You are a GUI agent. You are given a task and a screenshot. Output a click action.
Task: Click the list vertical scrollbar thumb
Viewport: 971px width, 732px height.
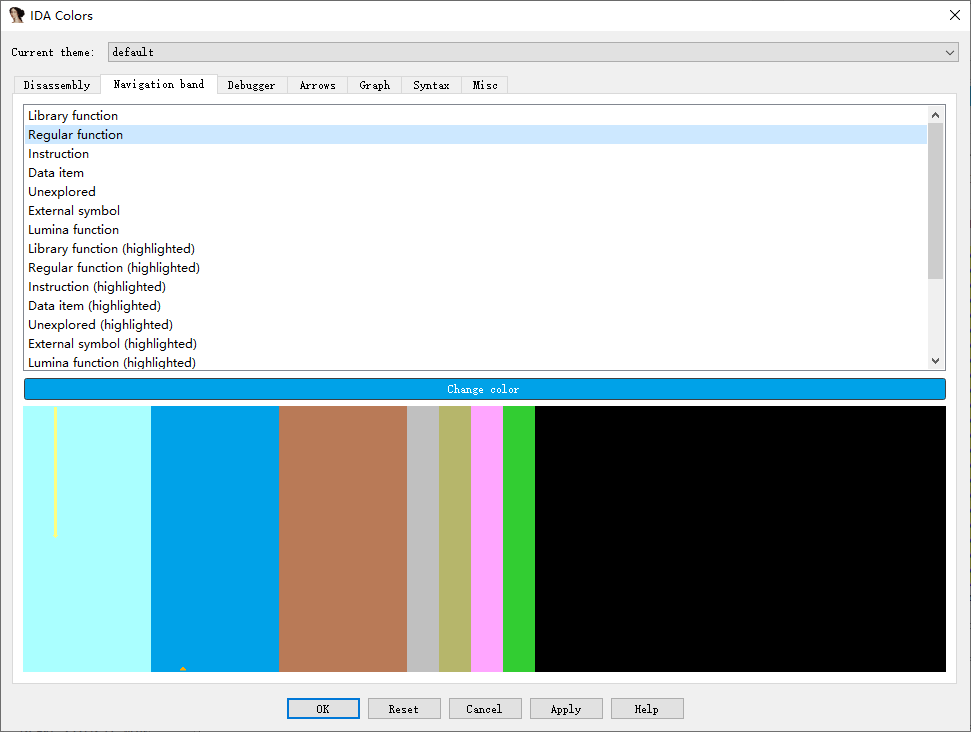tap(935, 201)
